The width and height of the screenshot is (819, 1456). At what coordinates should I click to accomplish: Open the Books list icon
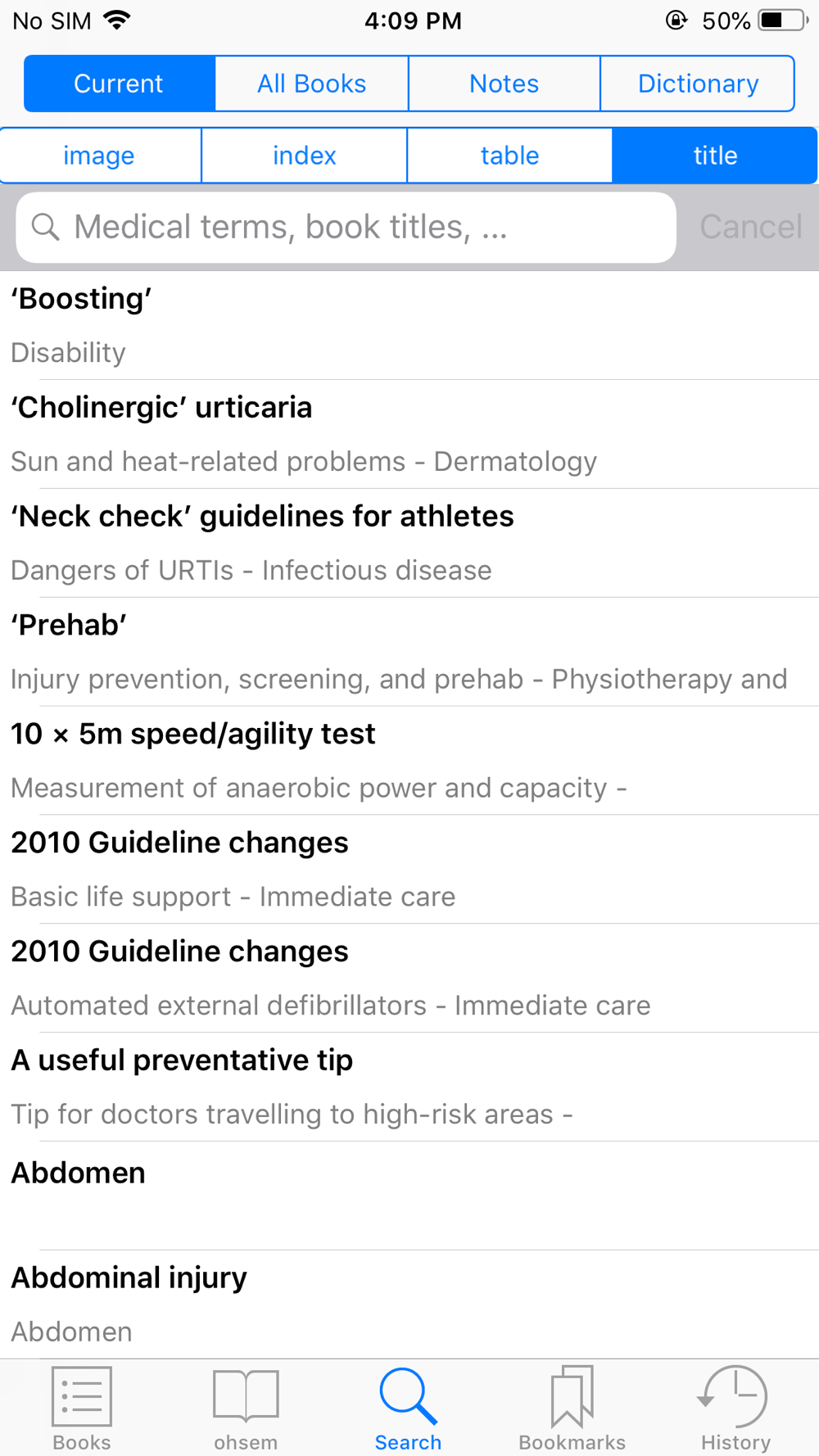point(82,1397)
